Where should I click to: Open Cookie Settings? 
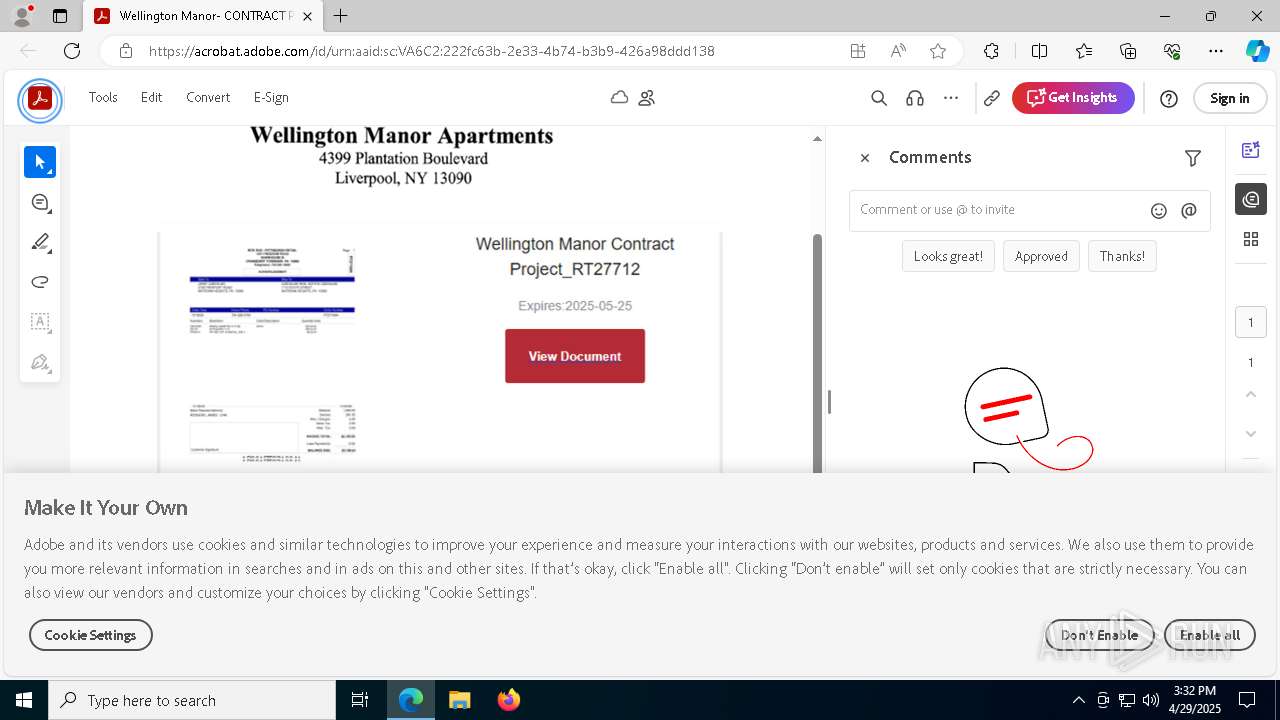90,635
